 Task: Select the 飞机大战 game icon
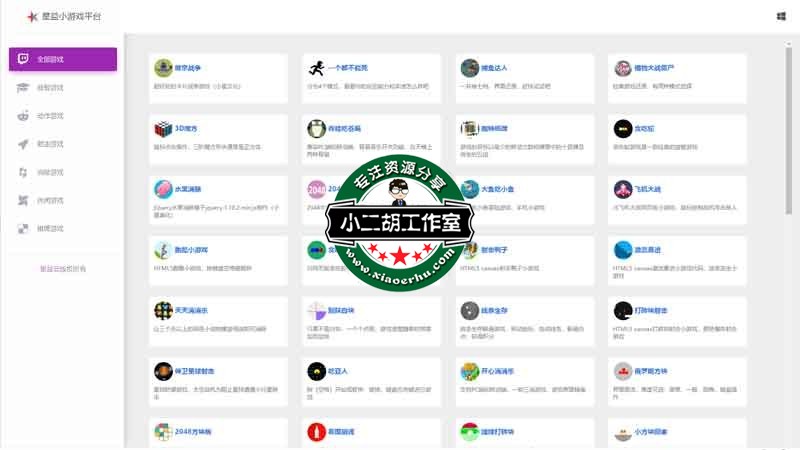click(622, 189)
